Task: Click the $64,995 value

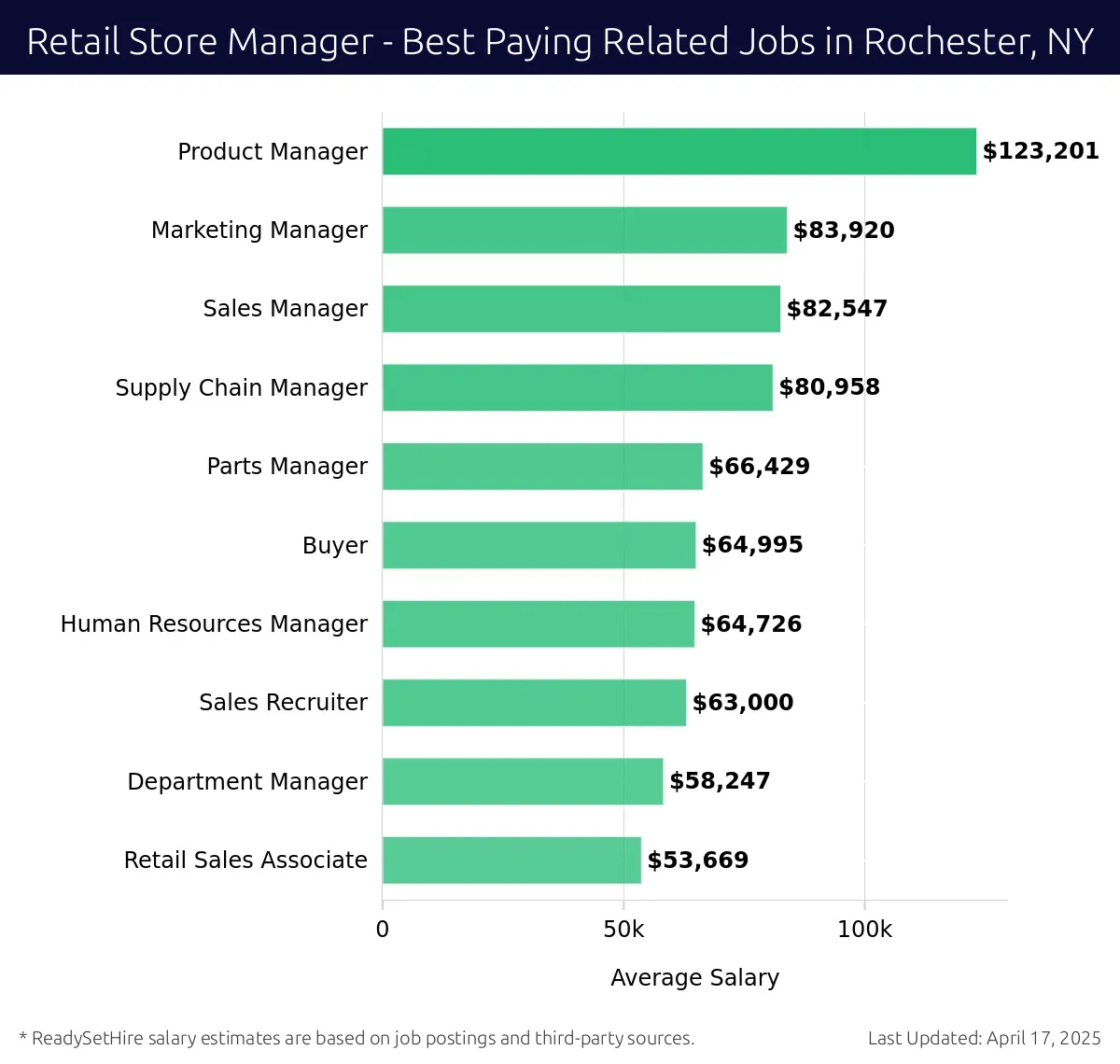Action: 752,545
